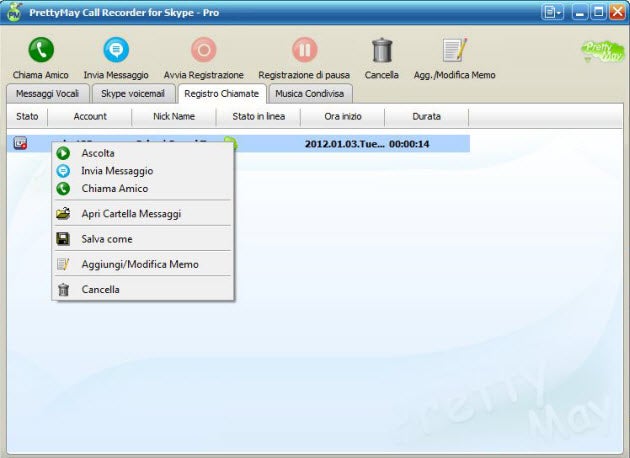Open the title bar menu dropdown button

[x=552, y=12]
